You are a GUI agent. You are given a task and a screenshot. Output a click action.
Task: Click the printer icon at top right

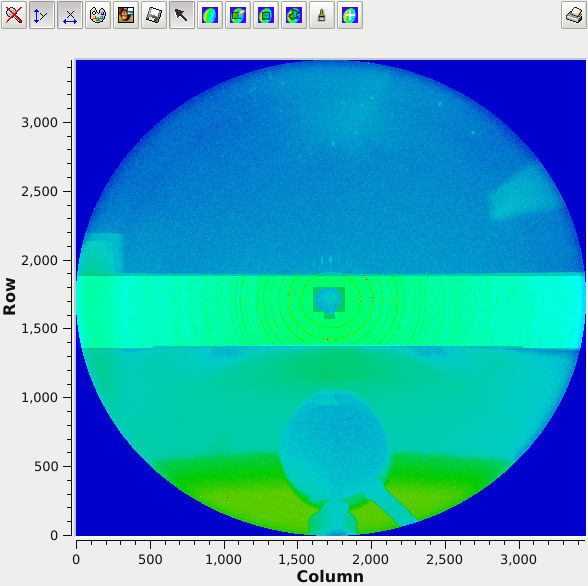574,15
